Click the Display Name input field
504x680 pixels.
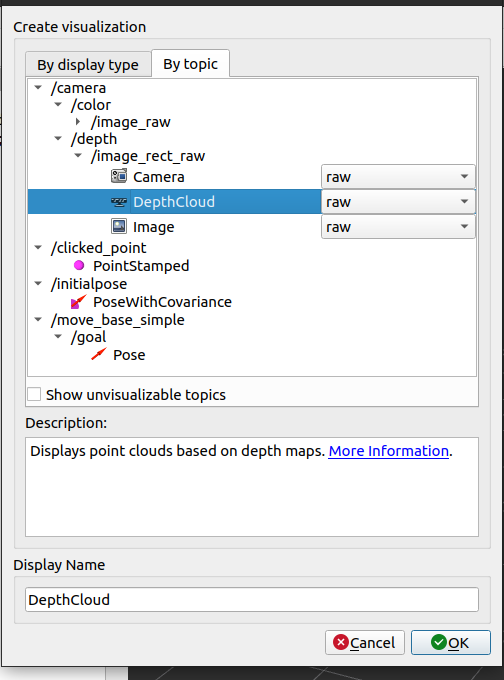point(252,600)
